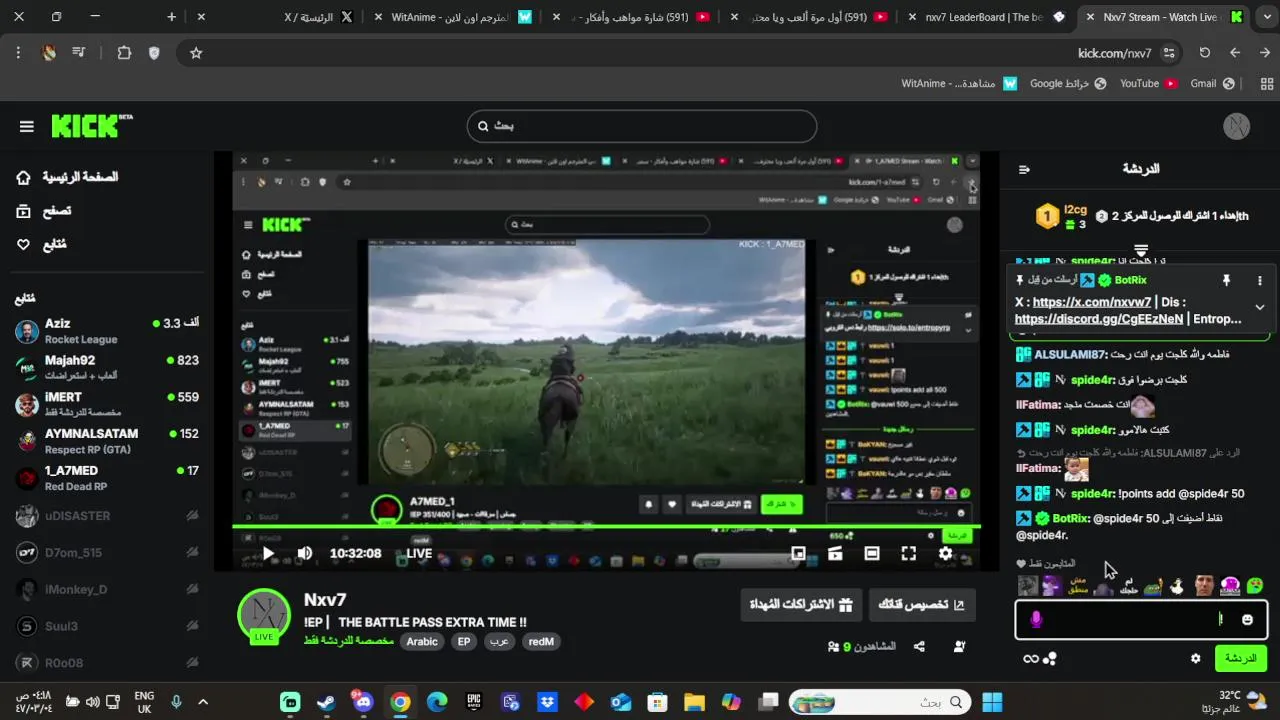Open Nxv7 channel avatar
The image size is (1280, 720).
pyautogui.click(x=264, y=614)
